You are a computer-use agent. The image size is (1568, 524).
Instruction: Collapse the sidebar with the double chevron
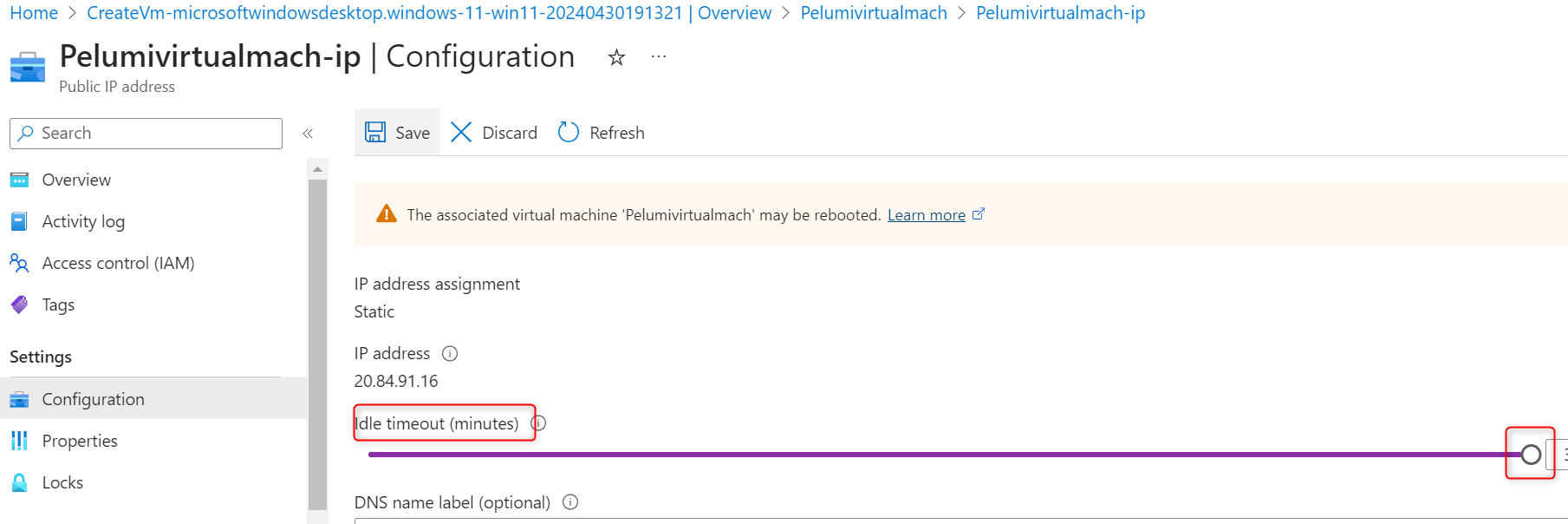[308, 134]
